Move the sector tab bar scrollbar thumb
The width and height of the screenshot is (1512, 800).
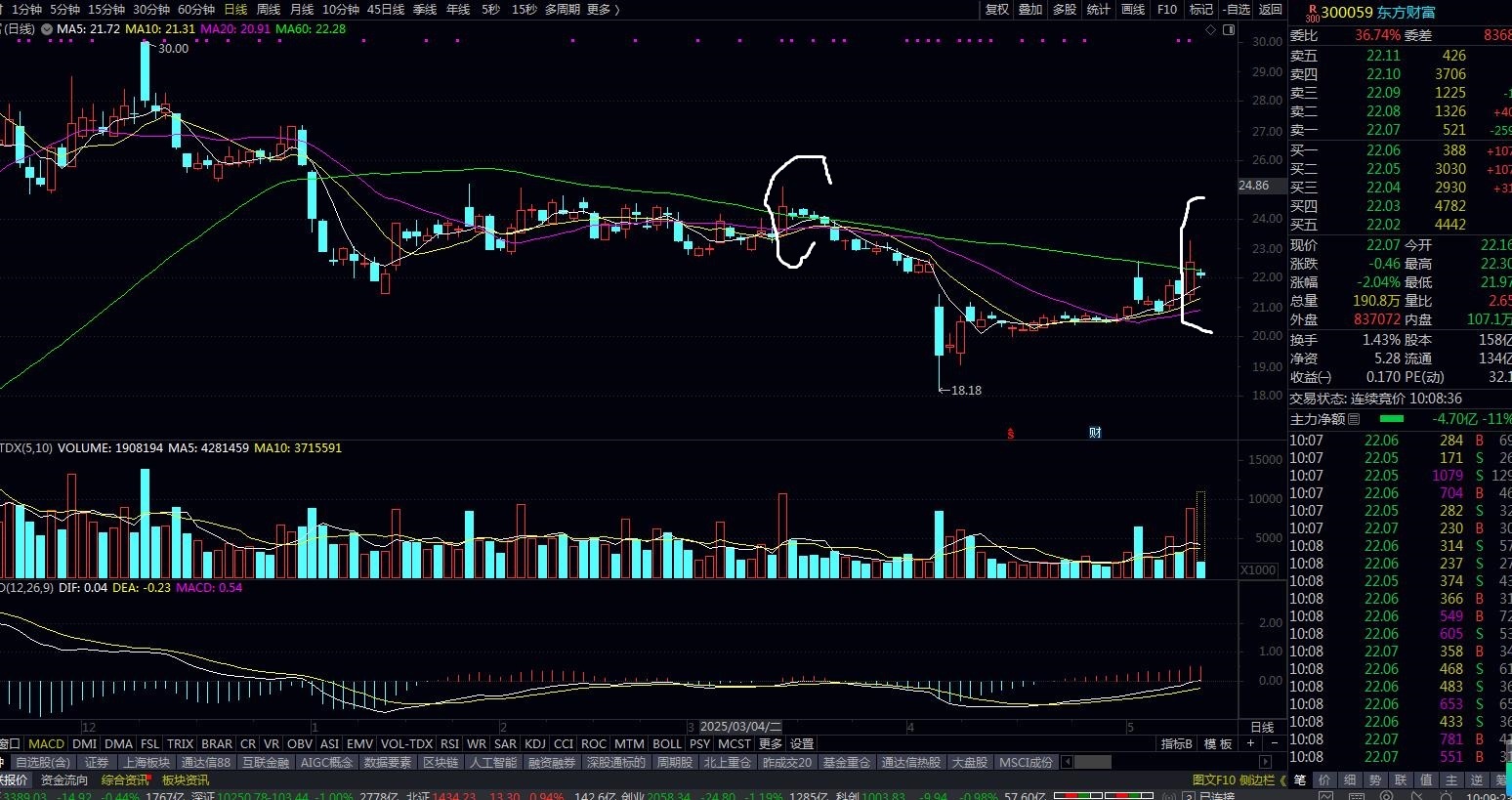[1093, 762]
